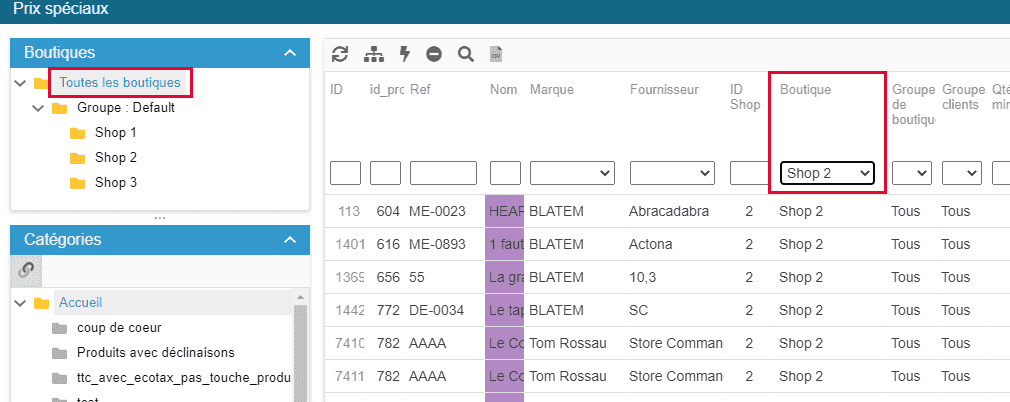Collapse the Groupe : Default tree node
The width and height of the screenshot is (1010, 402).
(38, 108)
